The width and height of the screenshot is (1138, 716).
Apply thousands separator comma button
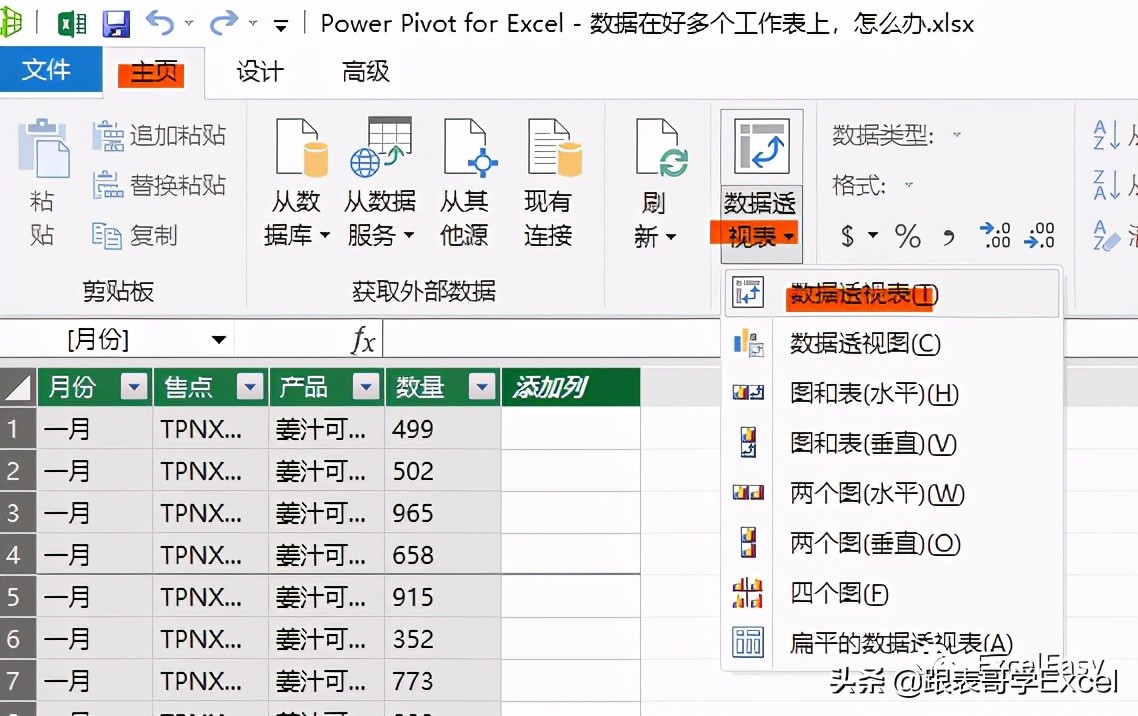click(x=949, y=236)
